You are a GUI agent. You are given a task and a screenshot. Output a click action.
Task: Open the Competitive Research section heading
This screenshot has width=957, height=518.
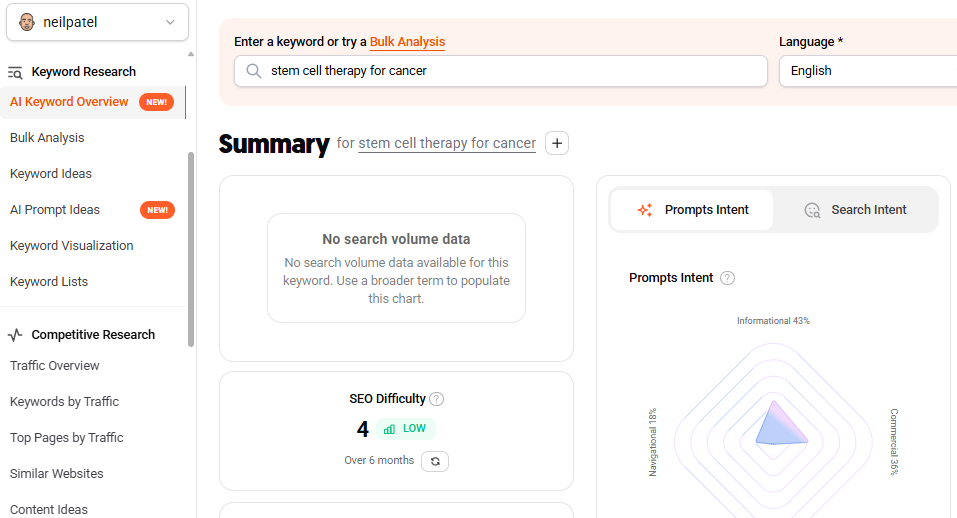[93, 335]
